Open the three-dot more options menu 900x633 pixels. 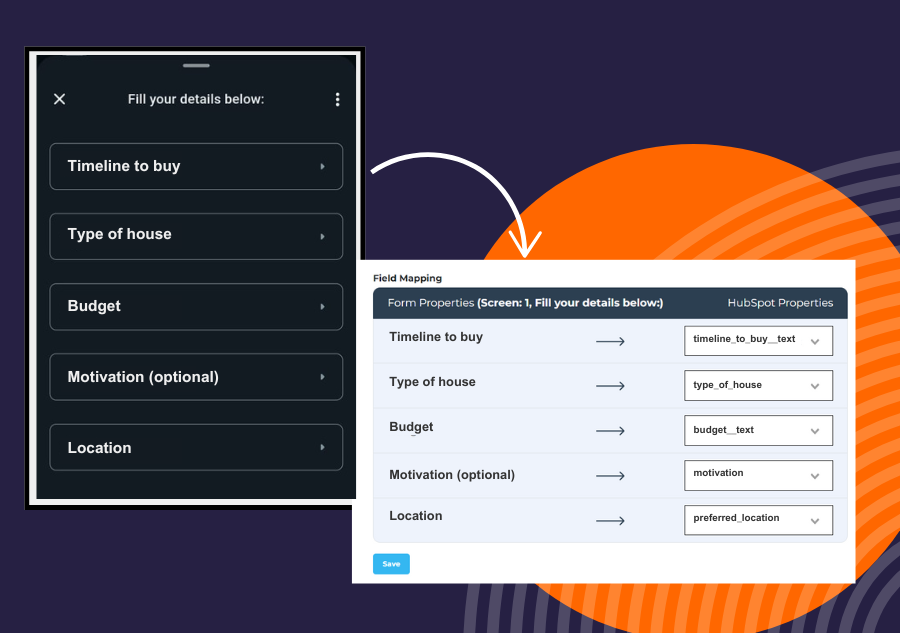337,99
